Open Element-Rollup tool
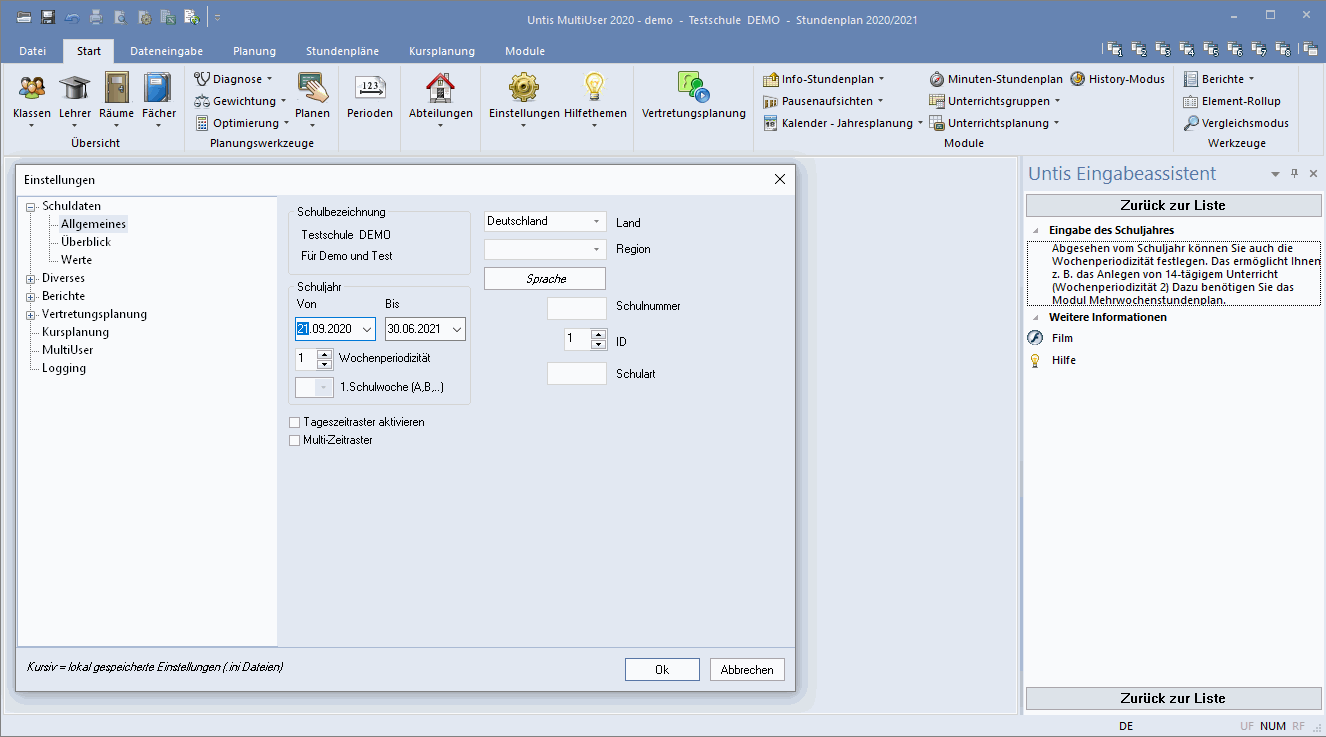 (1231, 101)
